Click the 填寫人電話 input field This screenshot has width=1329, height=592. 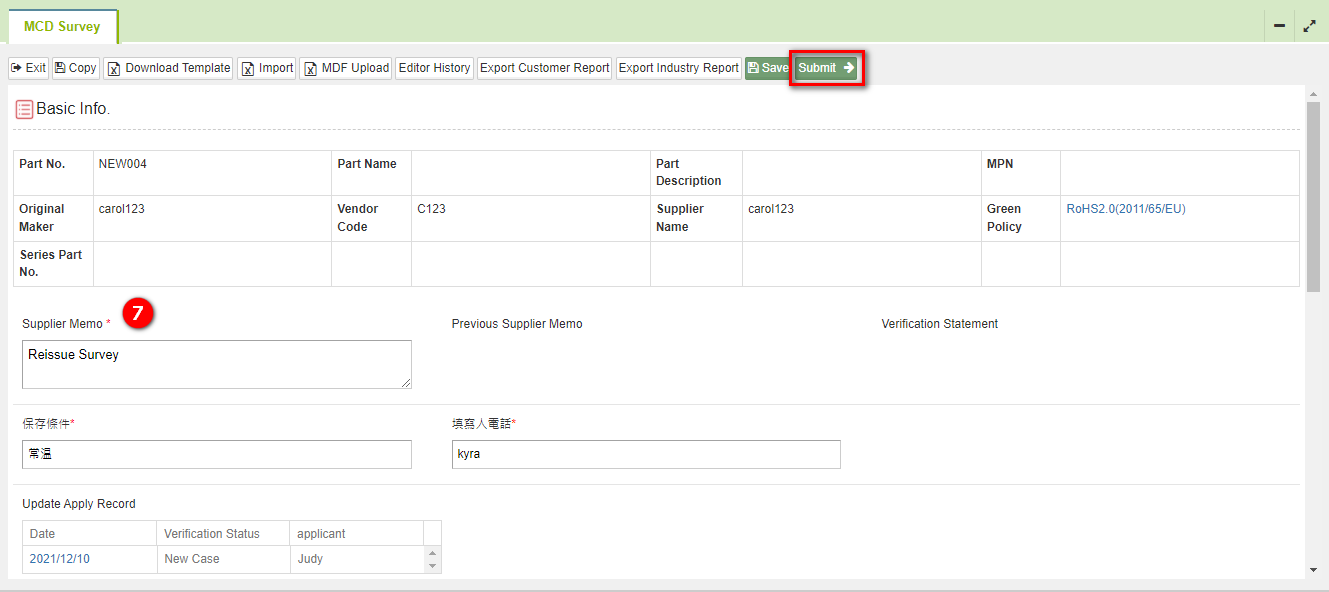[646, 454]
